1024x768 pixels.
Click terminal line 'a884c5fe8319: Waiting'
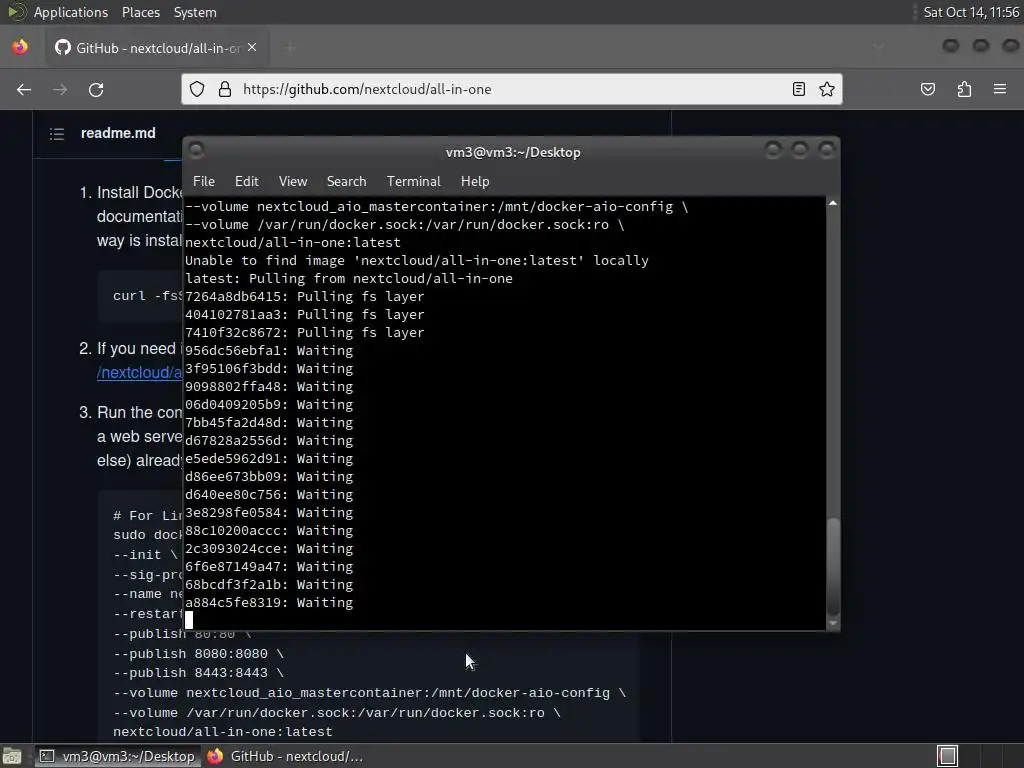pyautogui.click(x=269, y=603)
